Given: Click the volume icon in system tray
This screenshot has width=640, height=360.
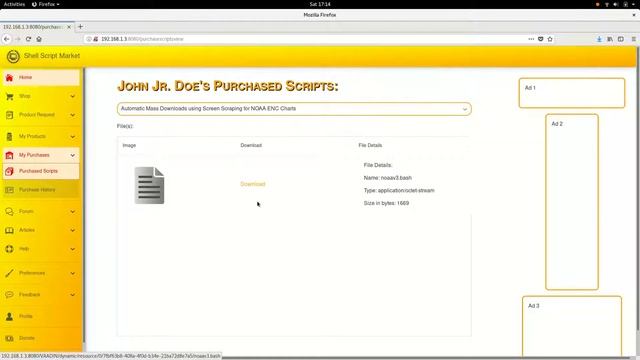Looking at the screenshot, I should [x=616, y=4].
